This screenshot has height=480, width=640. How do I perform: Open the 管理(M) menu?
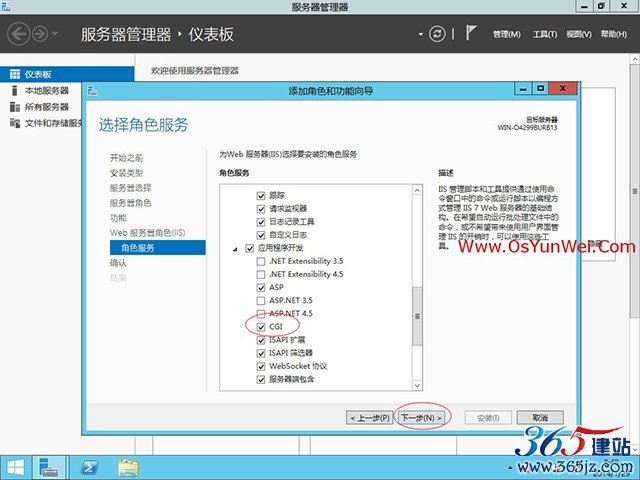coord(507,34)
